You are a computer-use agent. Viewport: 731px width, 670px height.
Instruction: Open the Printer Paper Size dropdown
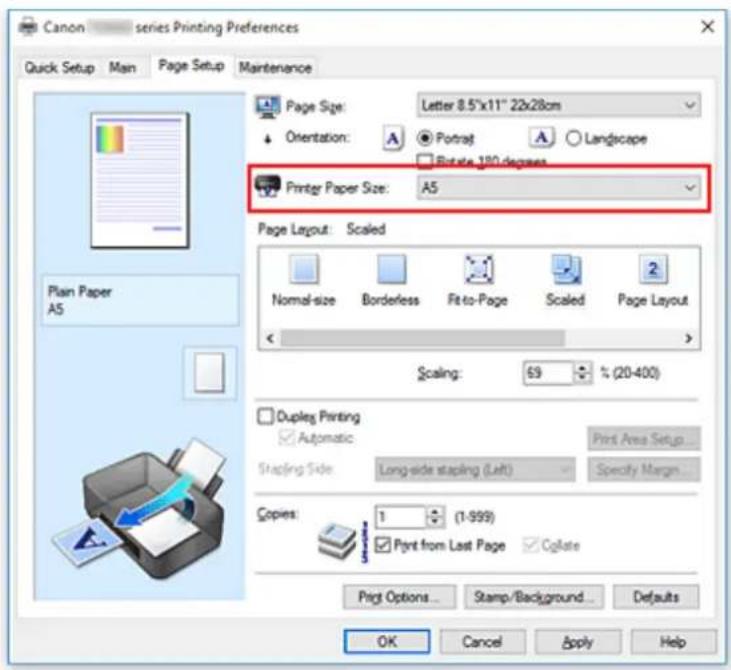click(x=559, y=188)
